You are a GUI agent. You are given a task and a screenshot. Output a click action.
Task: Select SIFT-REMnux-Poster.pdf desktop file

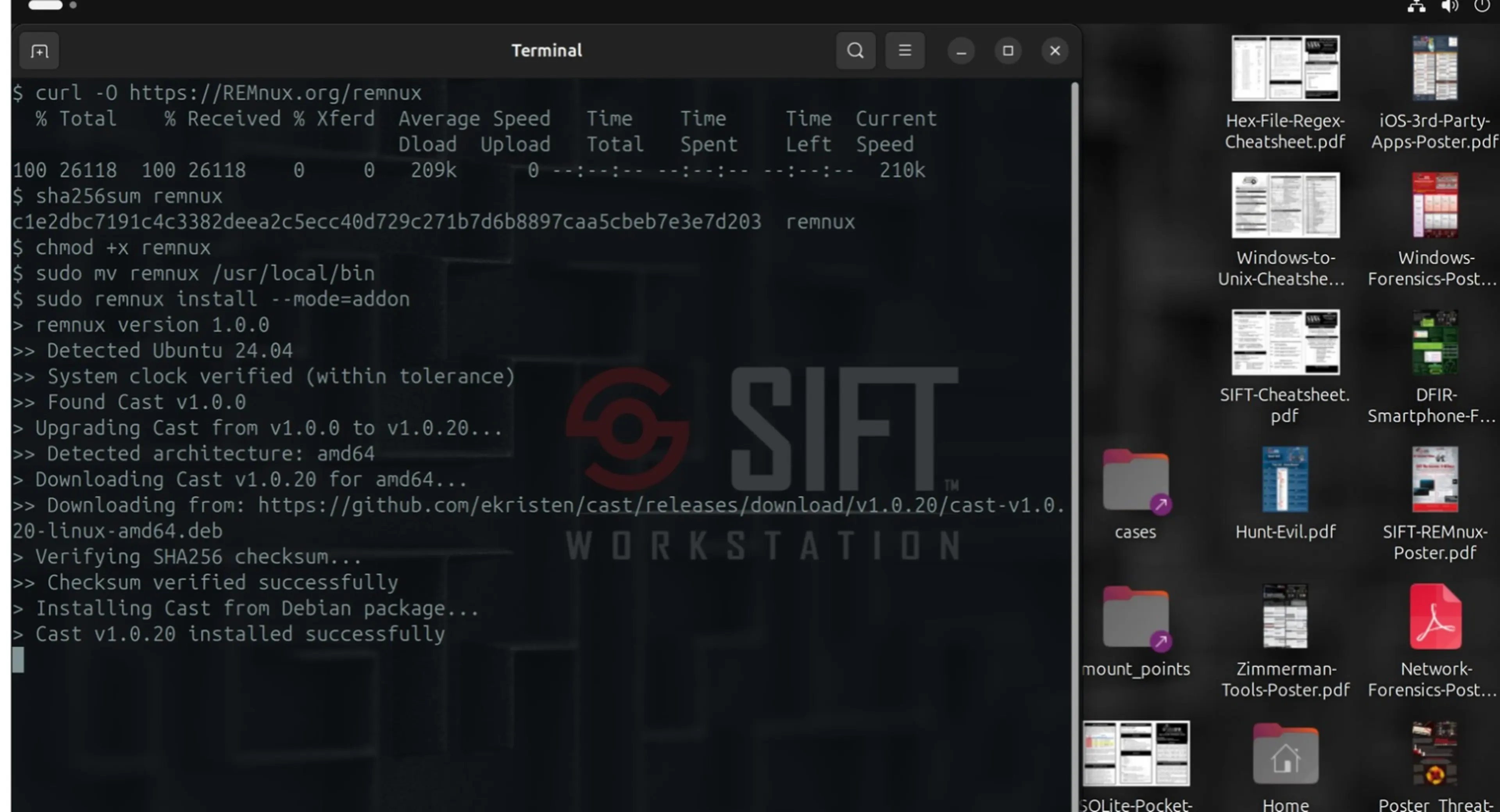click(x=1434, y=504)
